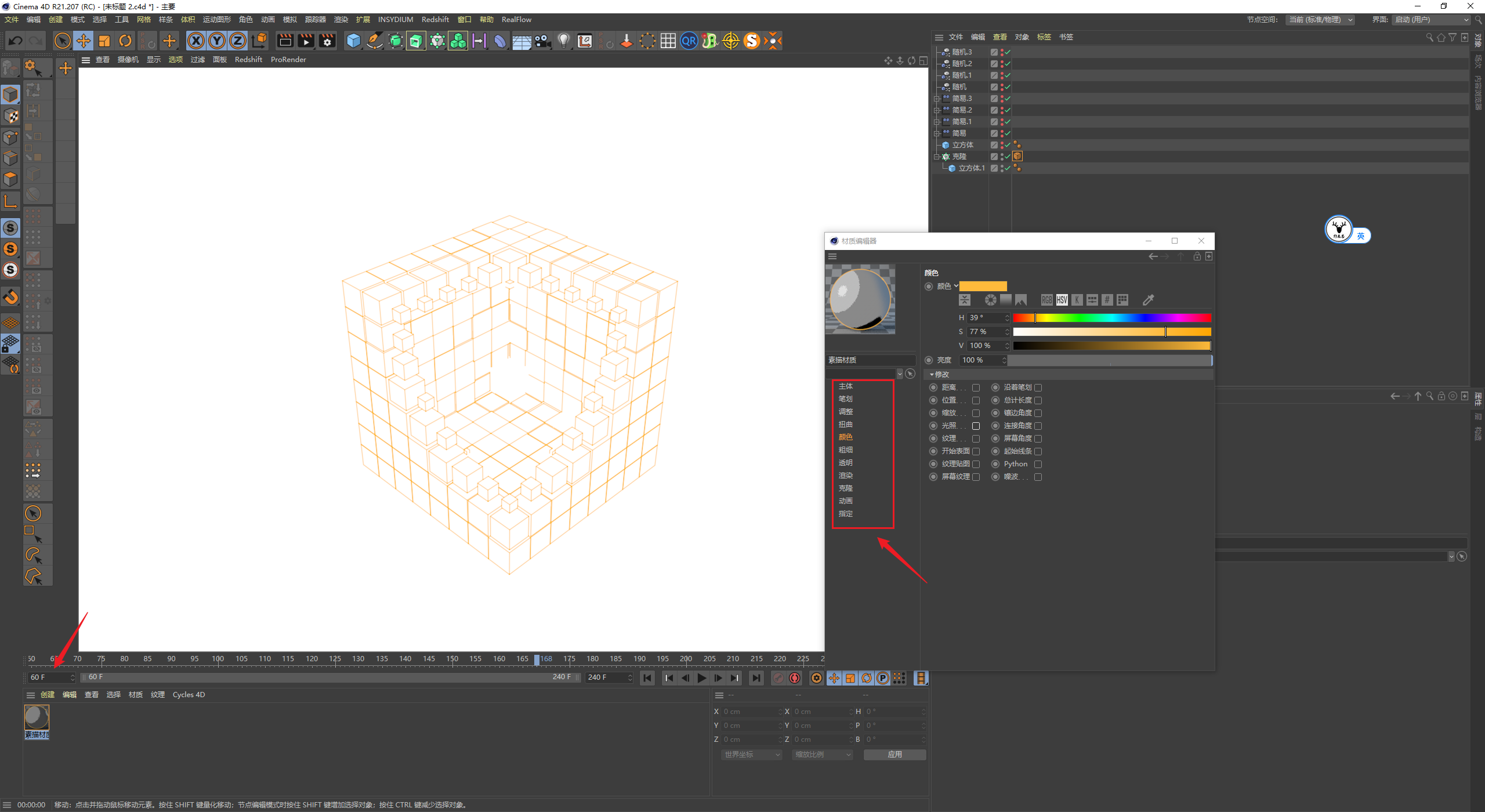Pick color with the eyedropper icon
Screen dimensions: 1485x812
click(1148, 300)
